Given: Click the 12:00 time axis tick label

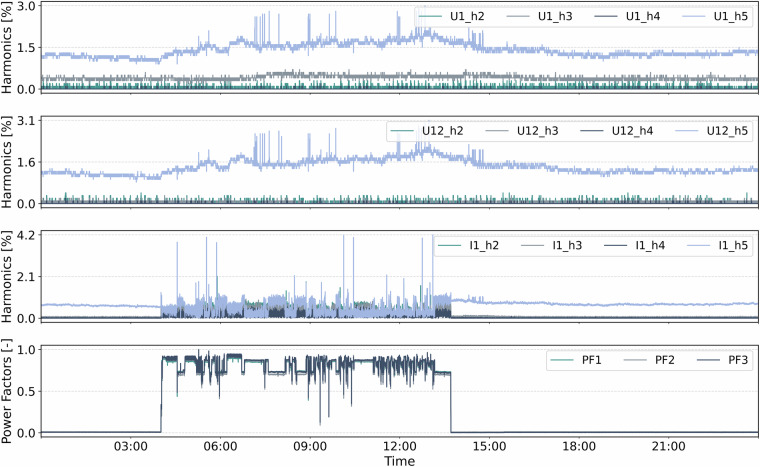Looking at the screenshot, I should (399, 446).
